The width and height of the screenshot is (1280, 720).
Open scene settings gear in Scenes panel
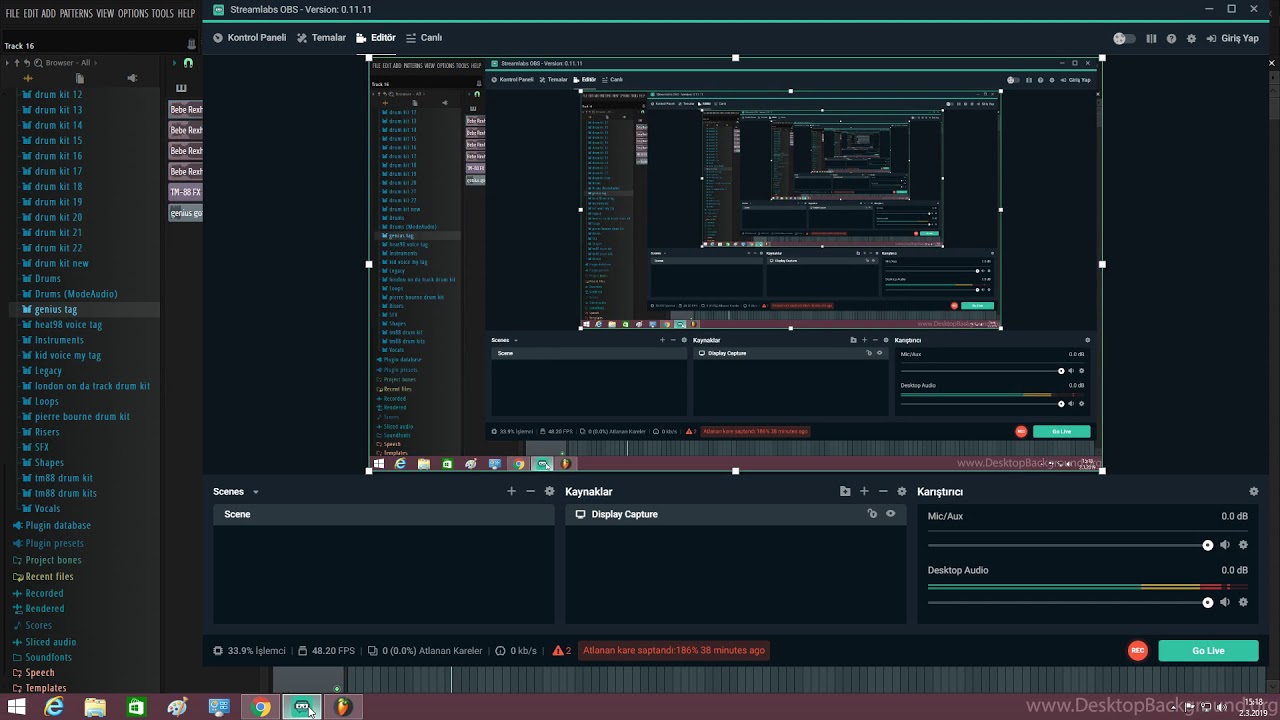click(x=549, y=491)
